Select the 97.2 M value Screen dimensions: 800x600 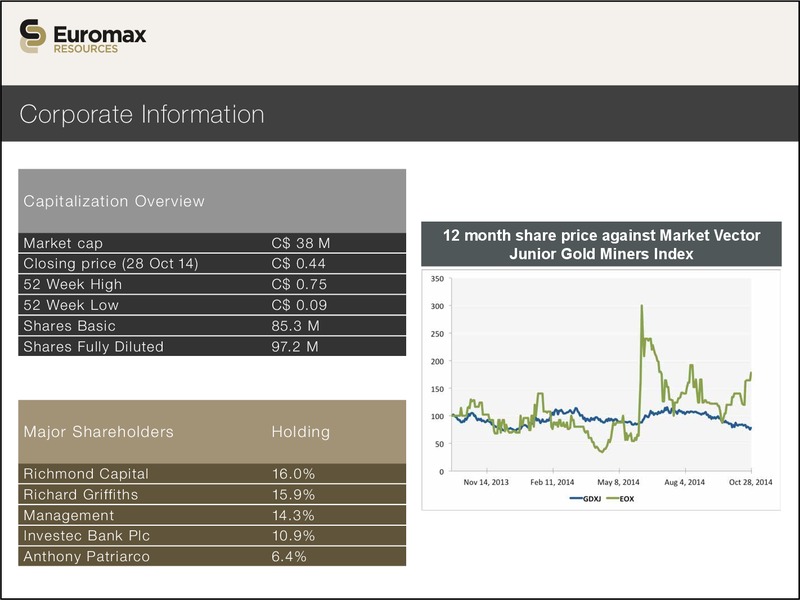(295, 347)
